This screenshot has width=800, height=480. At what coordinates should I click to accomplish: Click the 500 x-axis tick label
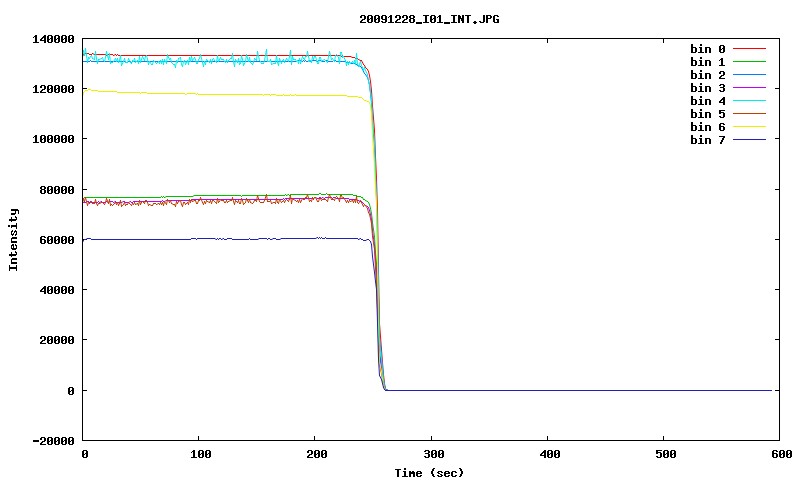[x=665, y=454]
